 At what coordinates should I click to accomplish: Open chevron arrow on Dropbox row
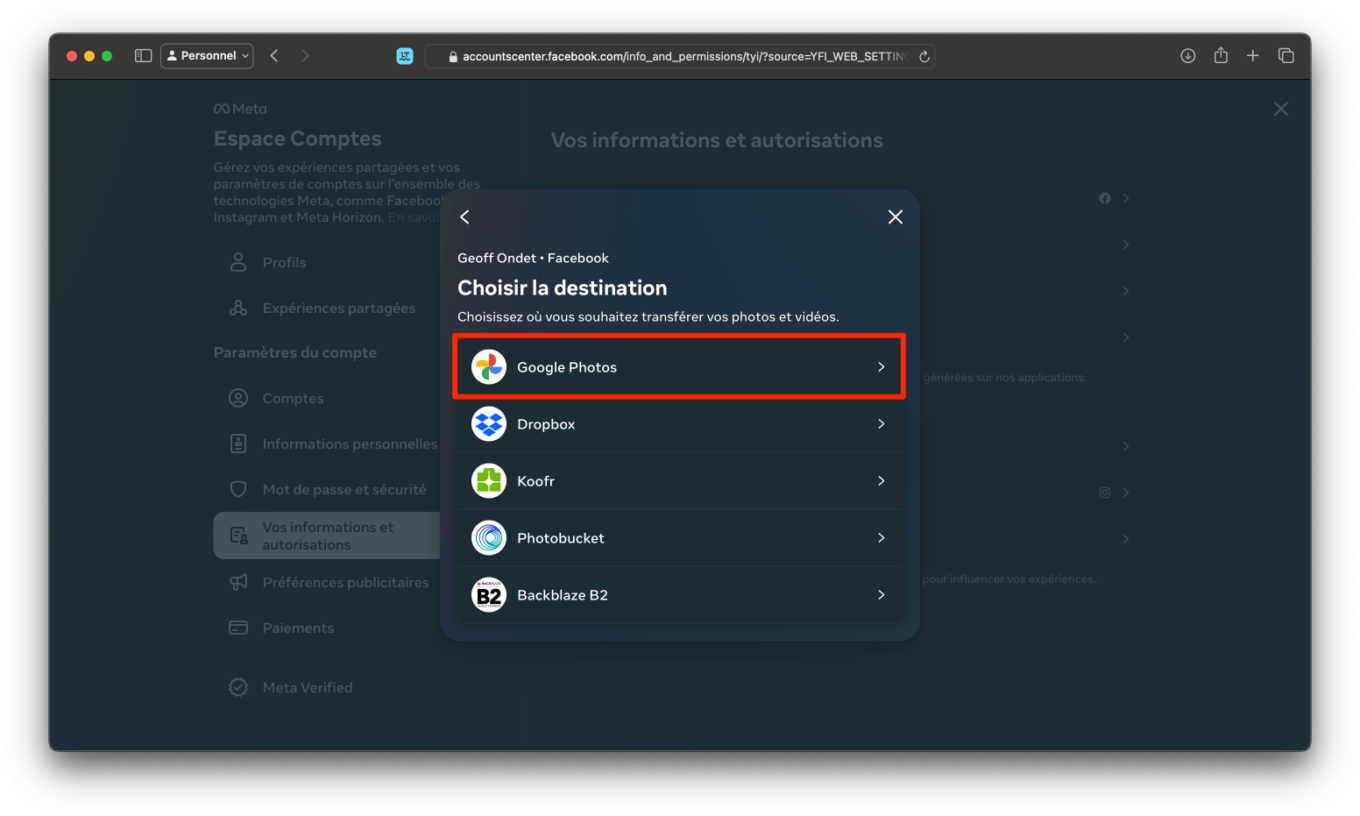coord(881,424)
